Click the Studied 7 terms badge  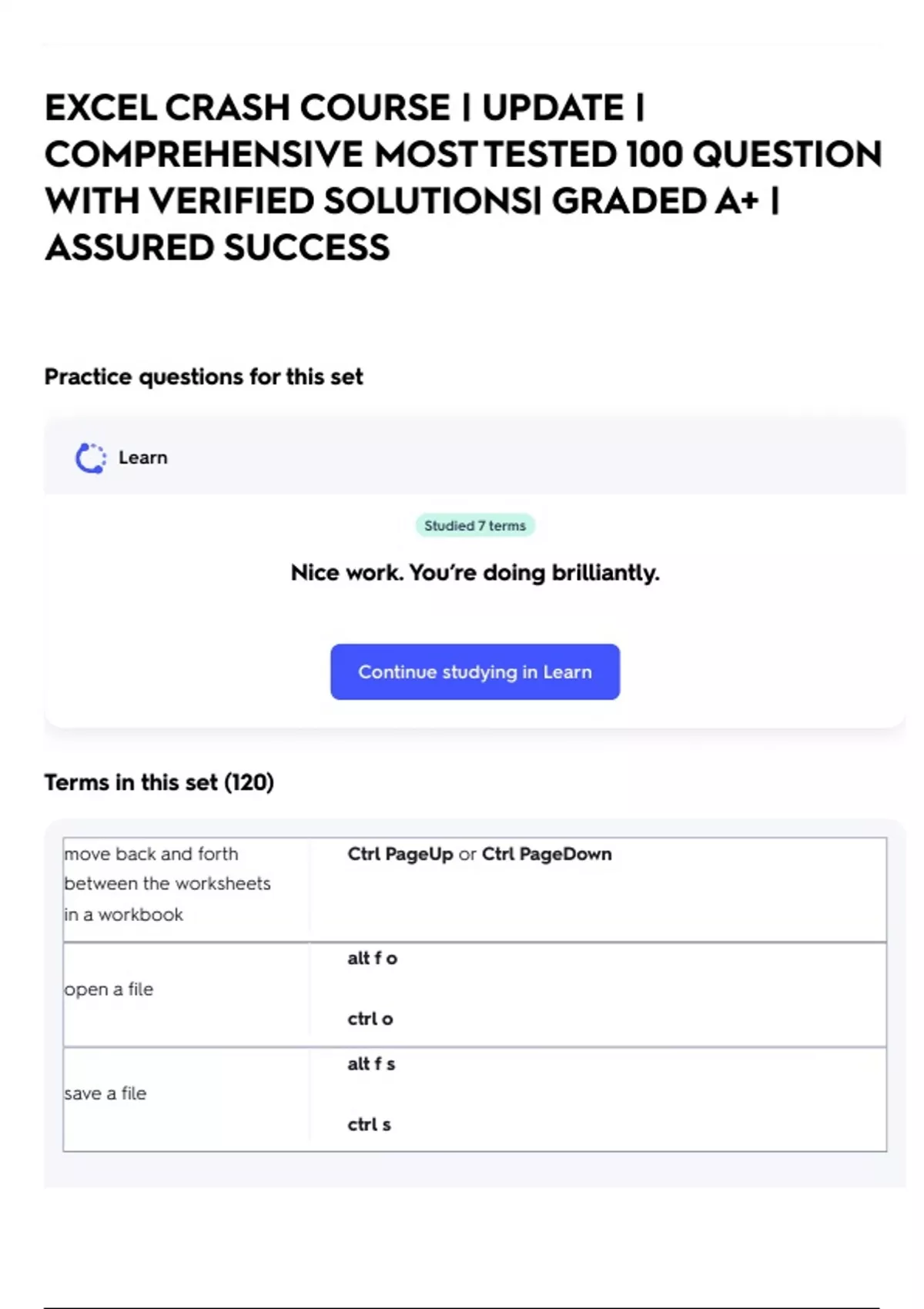point(475,526)
